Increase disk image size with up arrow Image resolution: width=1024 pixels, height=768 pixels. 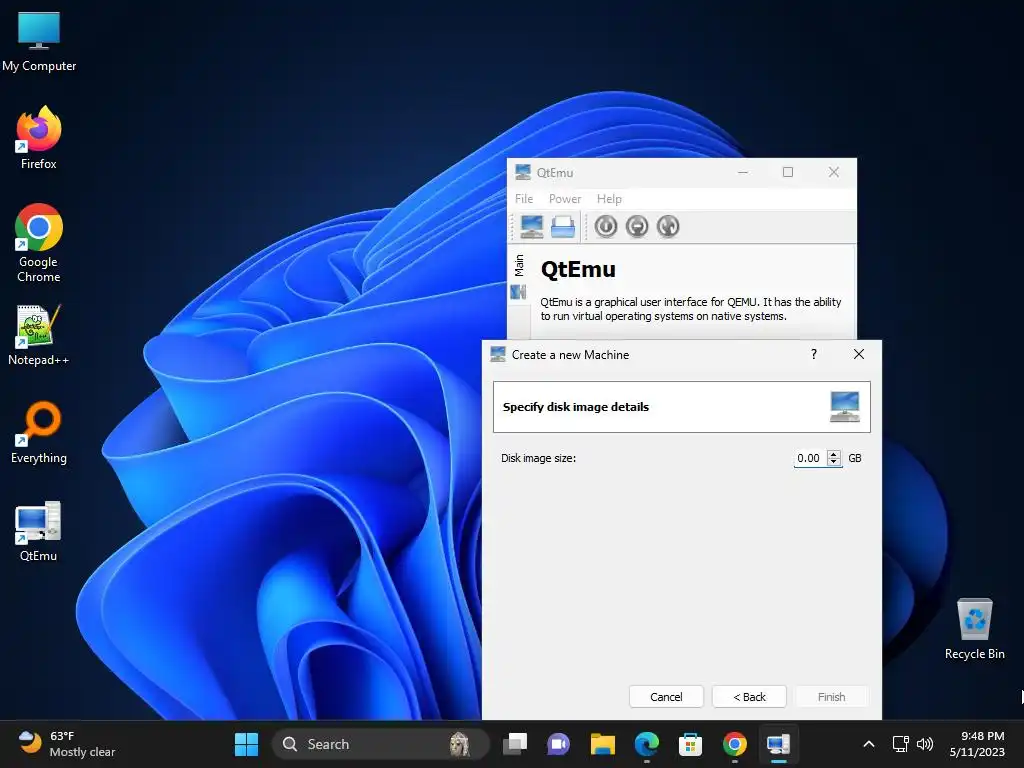pos(834,454)
